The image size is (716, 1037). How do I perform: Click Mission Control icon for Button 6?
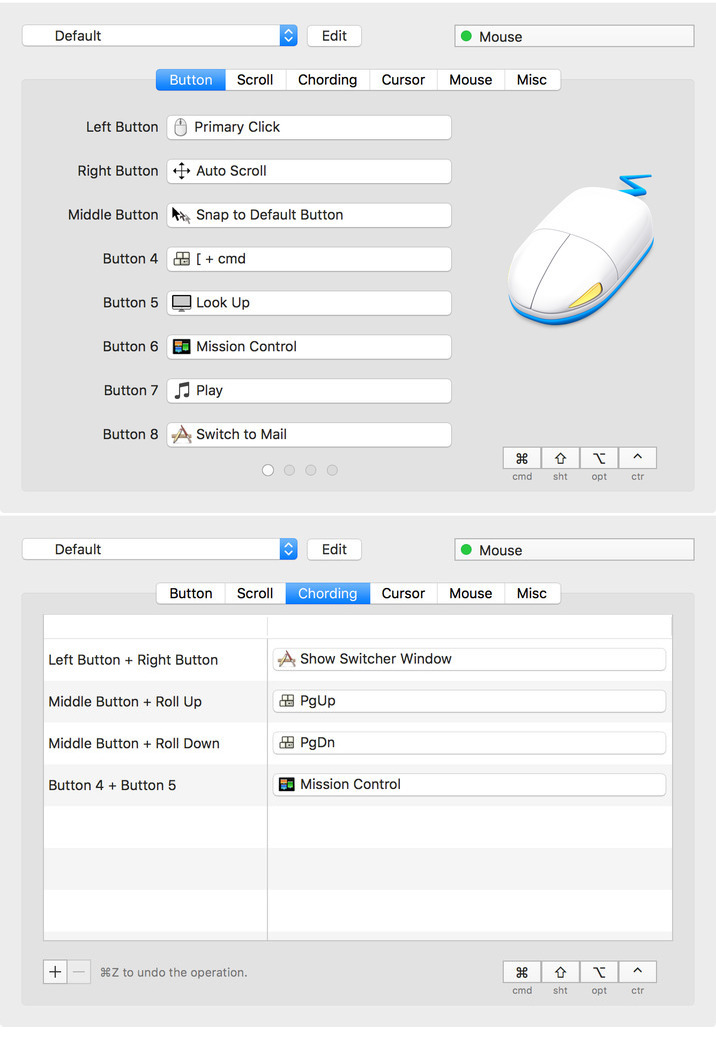point(181,347)
